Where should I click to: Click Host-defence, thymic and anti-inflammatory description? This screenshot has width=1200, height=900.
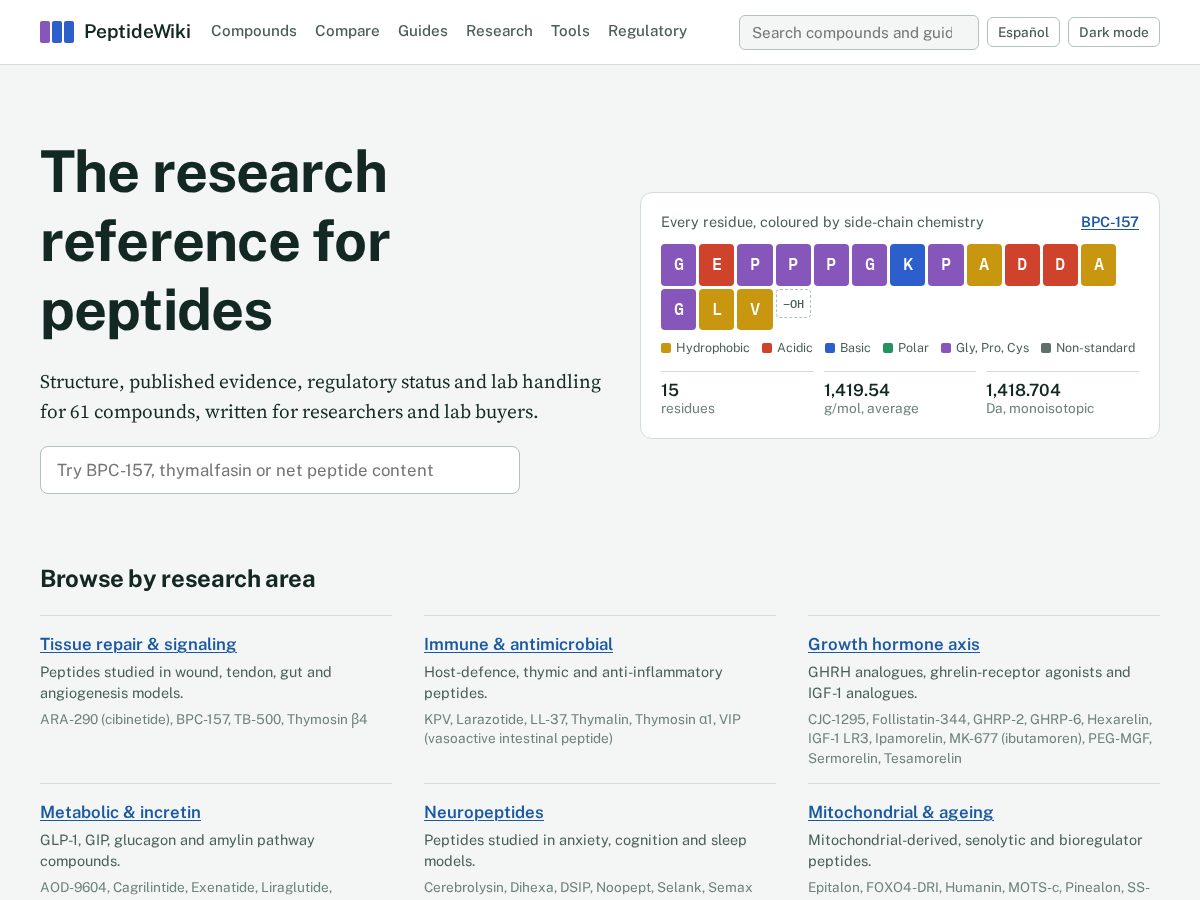[x=573, y=682]
